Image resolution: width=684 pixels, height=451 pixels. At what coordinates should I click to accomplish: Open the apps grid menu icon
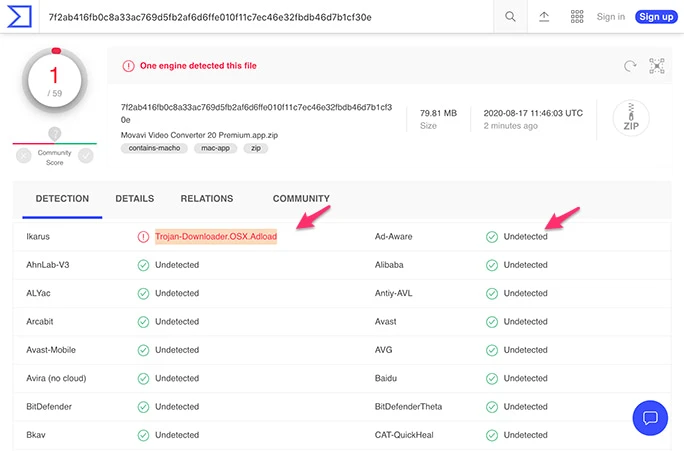pyautogui.click(x=577, y=17)
